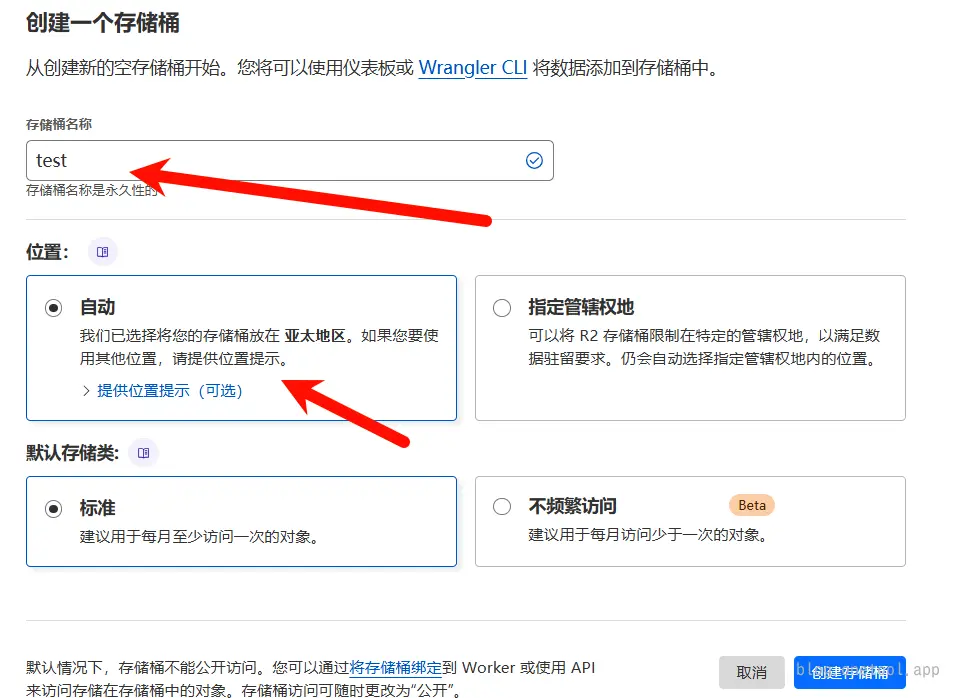Choose the 不频繁访问 storage class radio
Viewport: 960px width, 698px height.
[502, 507]
